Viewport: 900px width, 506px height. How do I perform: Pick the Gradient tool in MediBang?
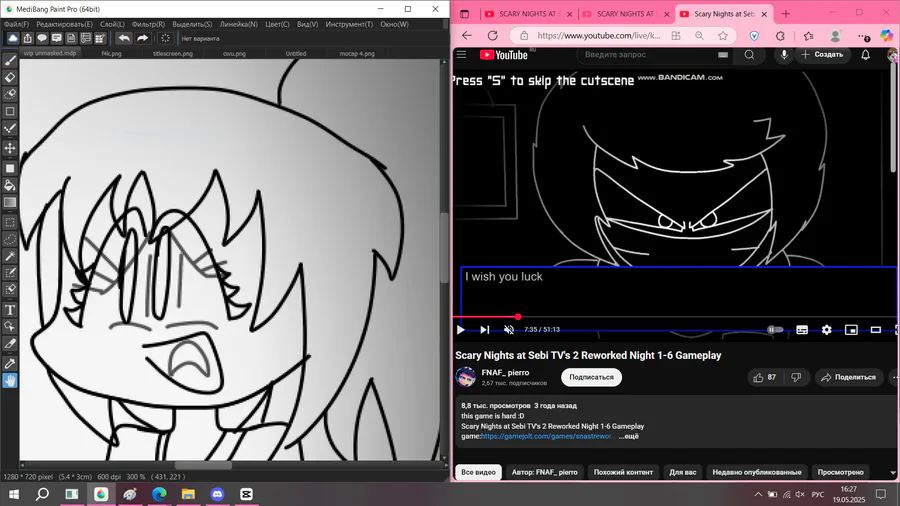(10, 202)
